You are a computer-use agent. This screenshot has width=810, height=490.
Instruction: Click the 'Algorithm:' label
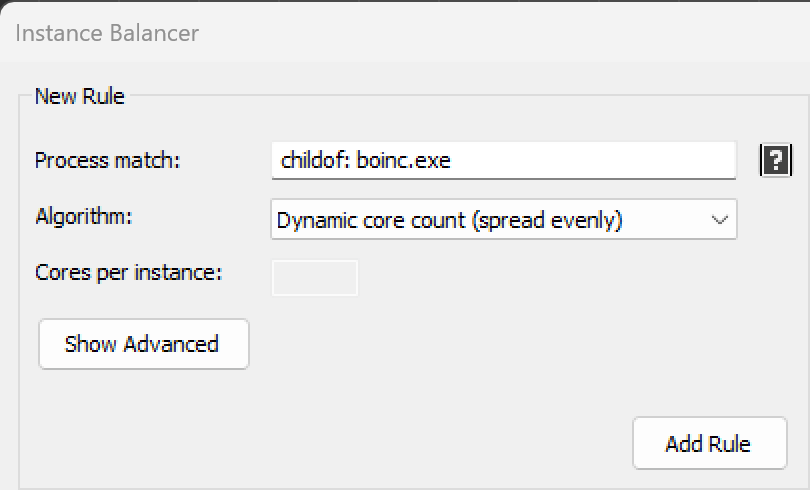(x=84, y=216)
